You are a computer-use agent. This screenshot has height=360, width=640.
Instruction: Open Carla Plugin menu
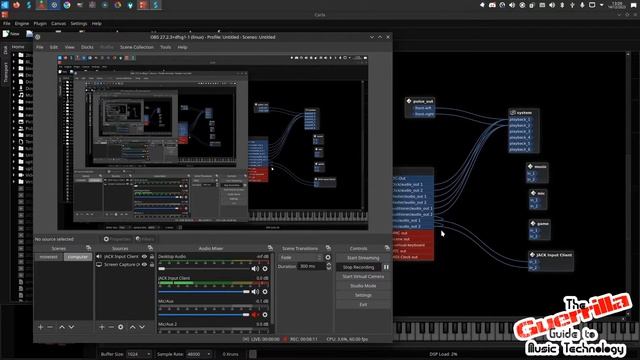[40, 24]
